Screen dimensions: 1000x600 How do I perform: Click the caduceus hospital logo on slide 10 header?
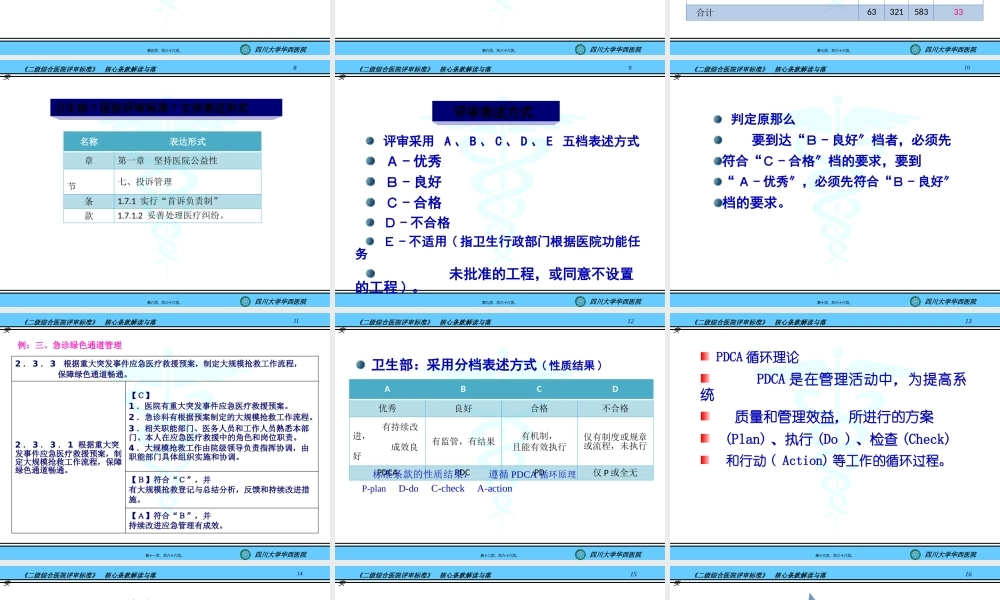pyautogui.click(x=915, y=47)
